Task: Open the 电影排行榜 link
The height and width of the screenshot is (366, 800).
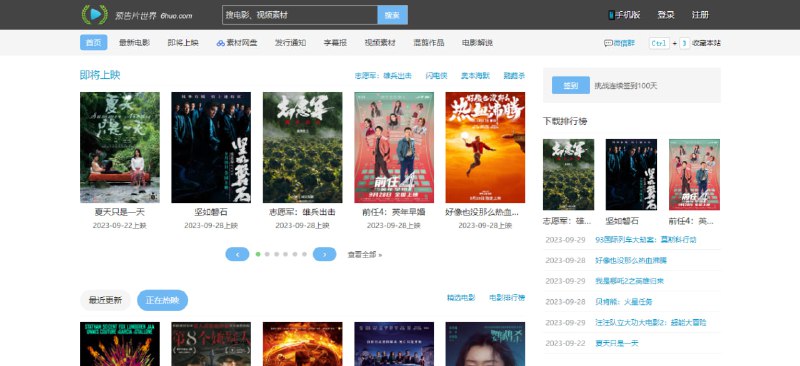Action: [507, 298]
